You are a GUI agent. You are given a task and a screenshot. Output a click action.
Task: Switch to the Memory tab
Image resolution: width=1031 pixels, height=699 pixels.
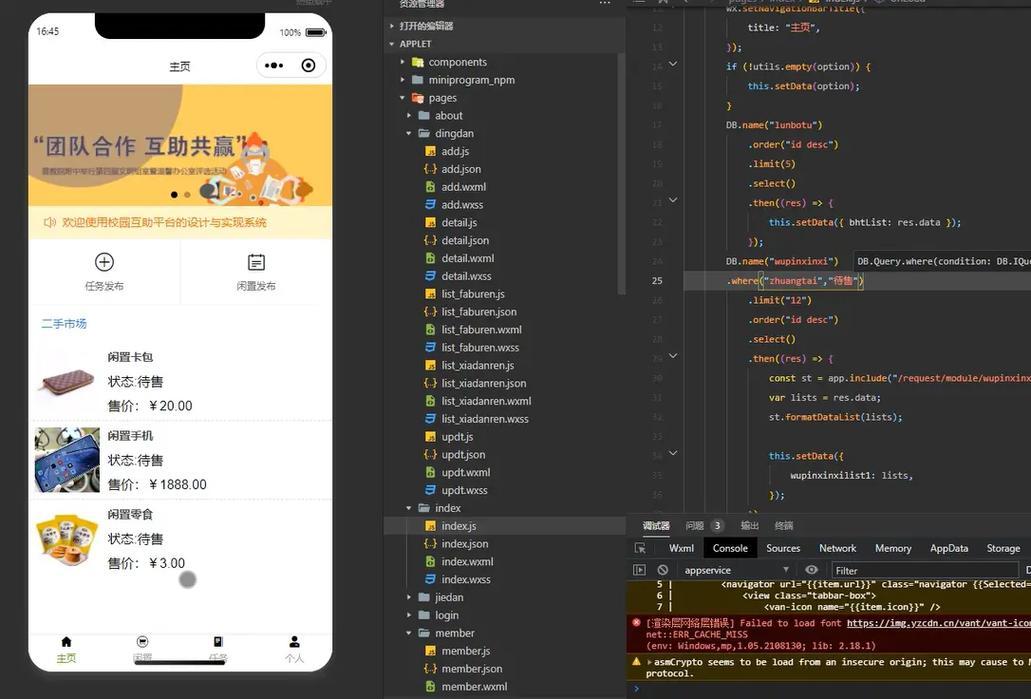click(893, 548)
